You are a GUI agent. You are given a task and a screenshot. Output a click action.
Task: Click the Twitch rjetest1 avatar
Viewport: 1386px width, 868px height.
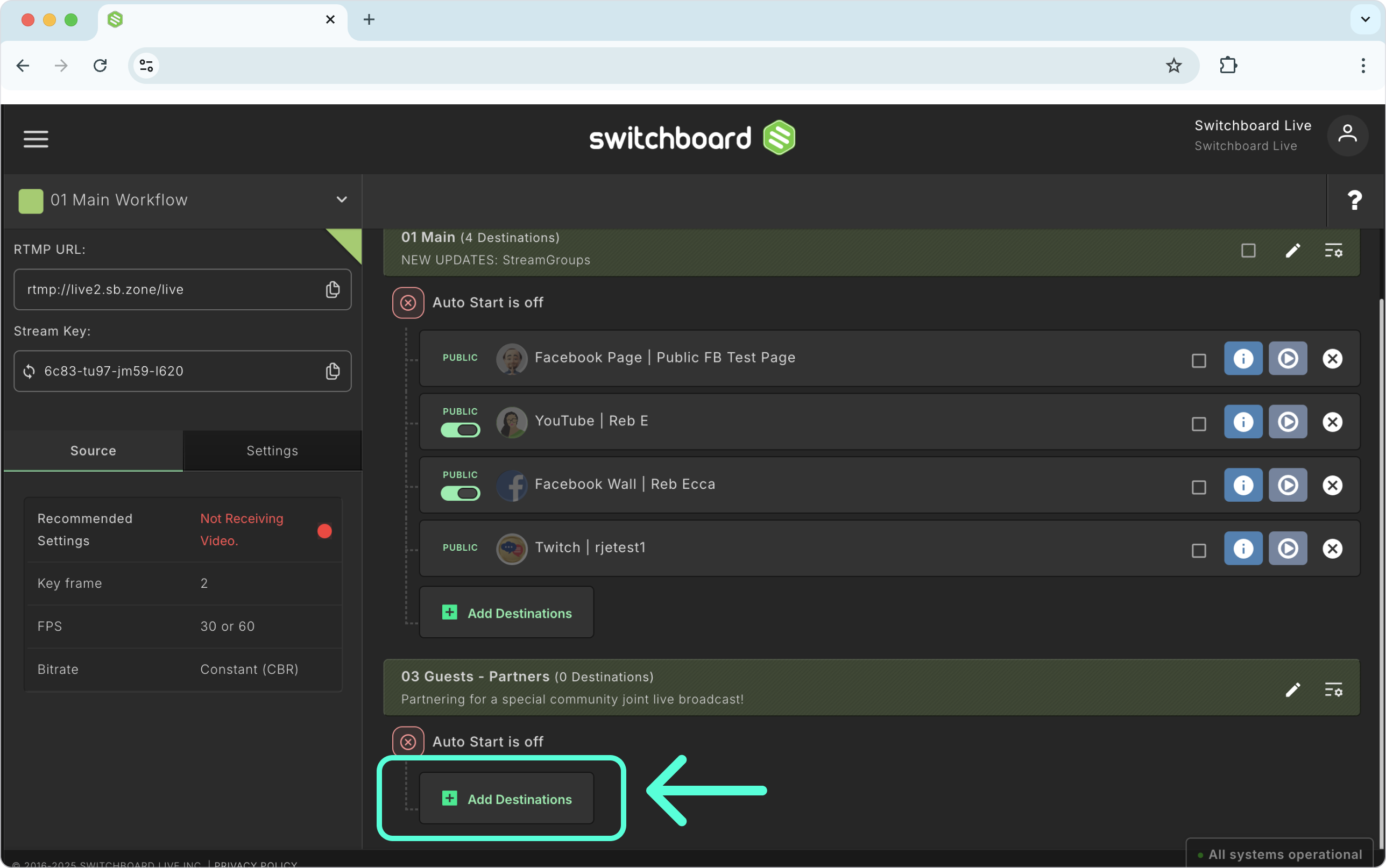pyautogui.click(x=512, y=549)
